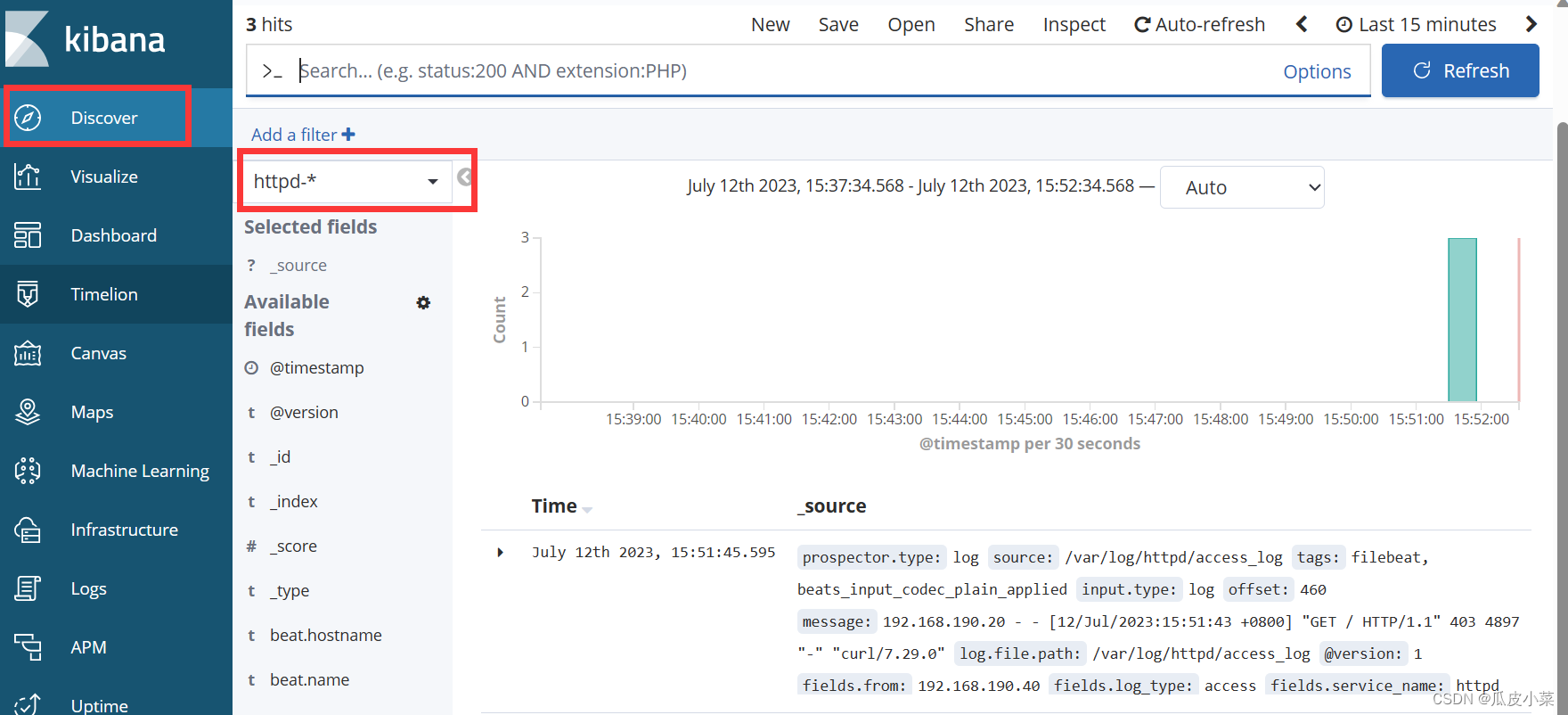The width and height of the screenshot is (1568, 715).
Task: Click the fields.service_name label in source
Action: (x=1357, y=686)
